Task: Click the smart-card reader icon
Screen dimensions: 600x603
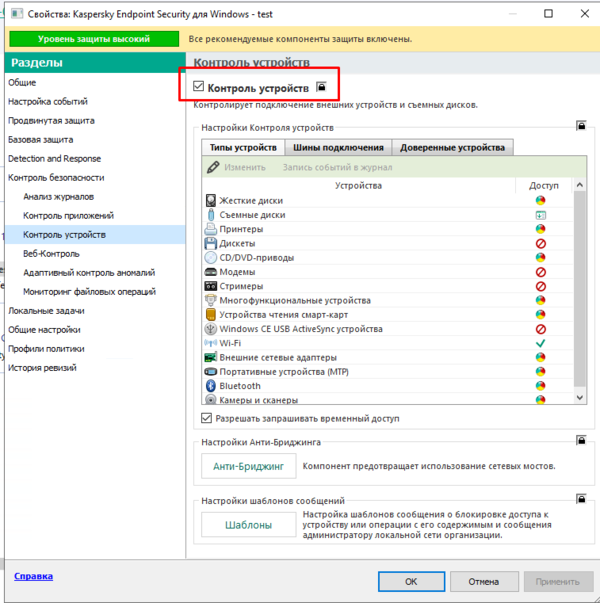Action: [x=210, y=314]
